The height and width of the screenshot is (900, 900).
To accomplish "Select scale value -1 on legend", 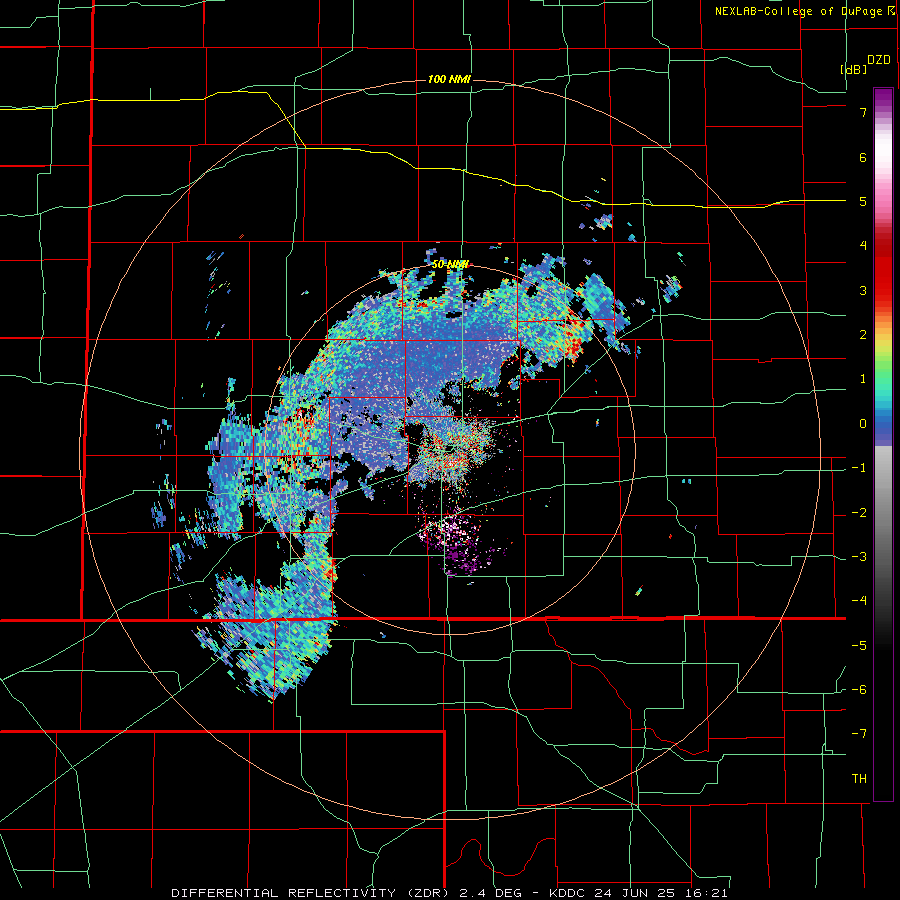I will tap(859, 468).
